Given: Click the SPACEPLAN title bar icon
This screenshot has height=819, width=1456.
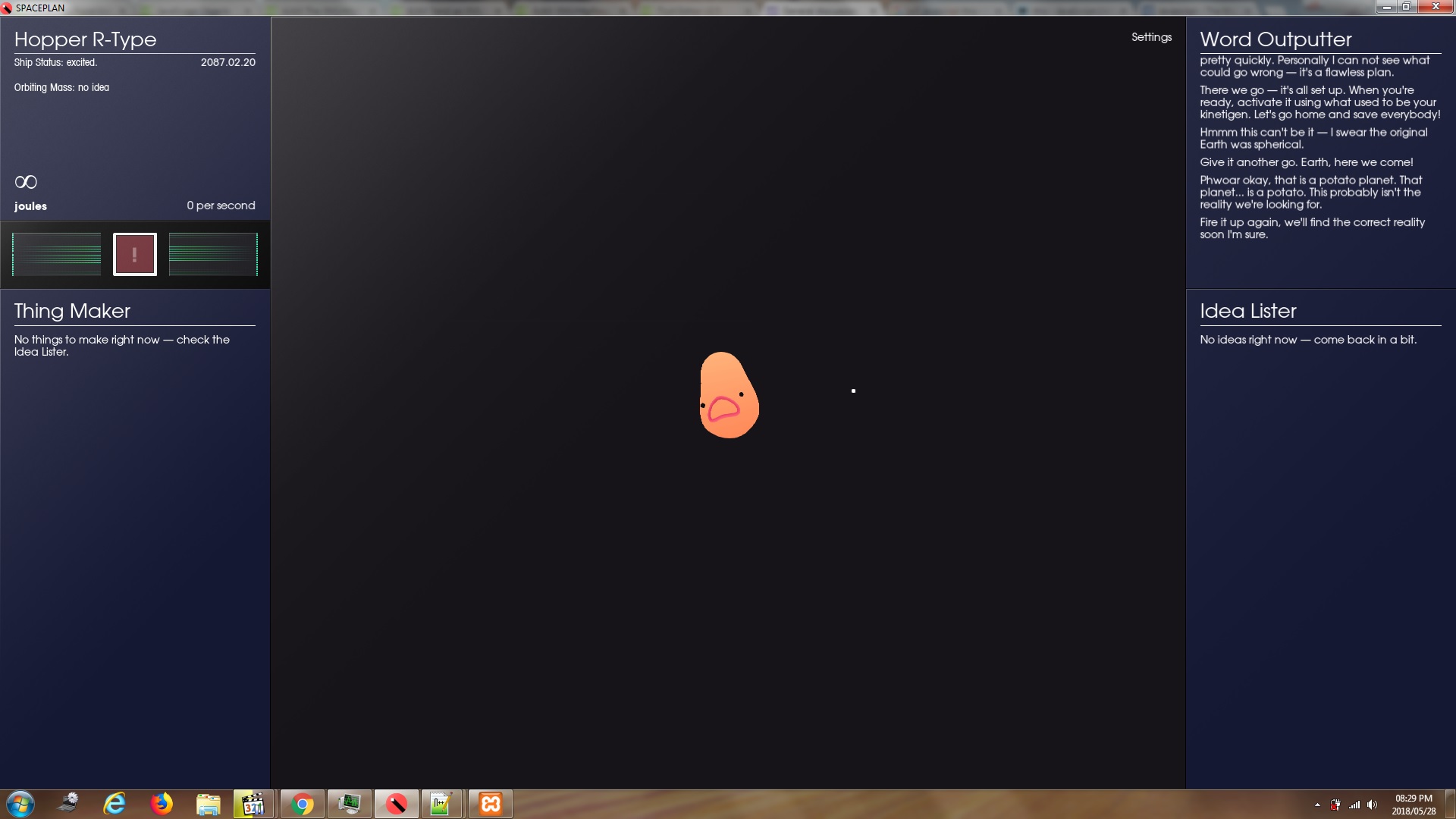Looking at the screenshot, I should 7,8.
